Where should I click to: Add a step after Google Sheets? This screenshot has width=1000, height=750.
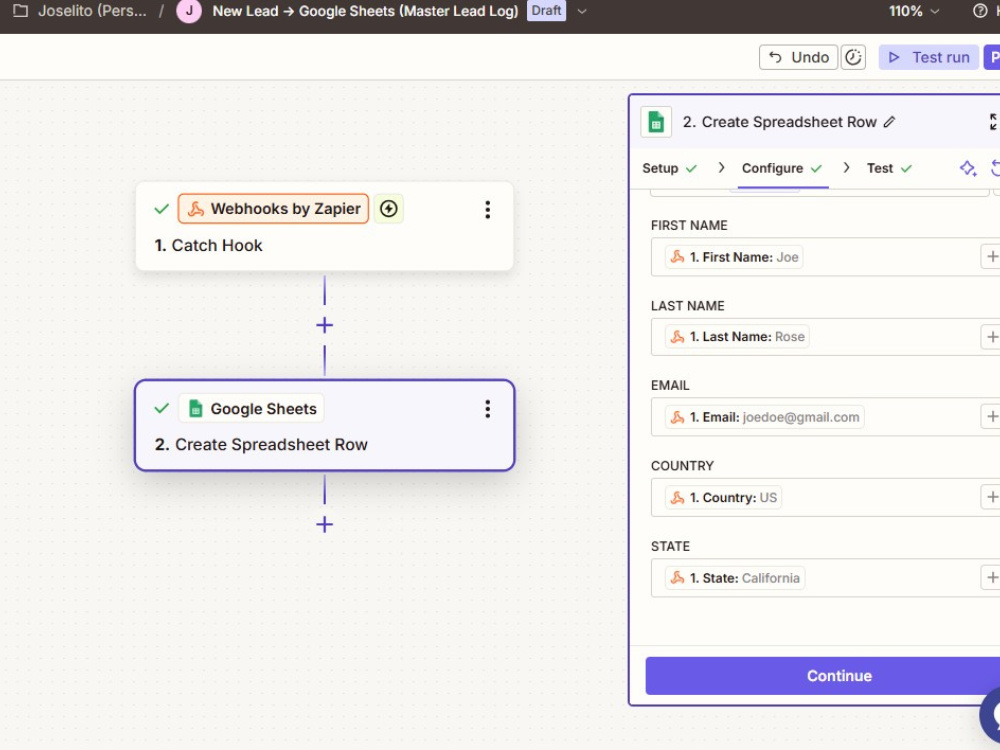[325, 524]
